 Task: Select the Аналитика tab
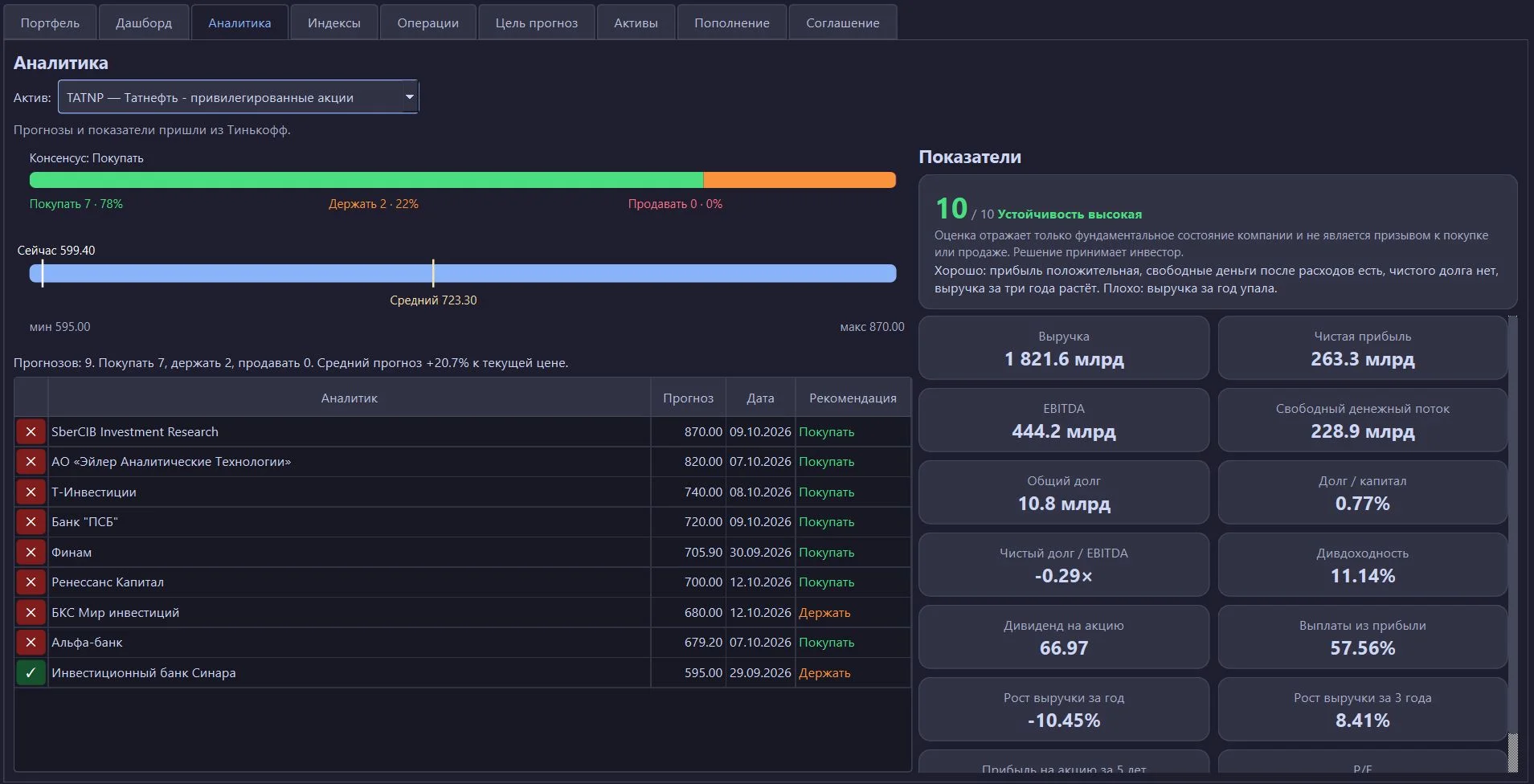point(239,22)
